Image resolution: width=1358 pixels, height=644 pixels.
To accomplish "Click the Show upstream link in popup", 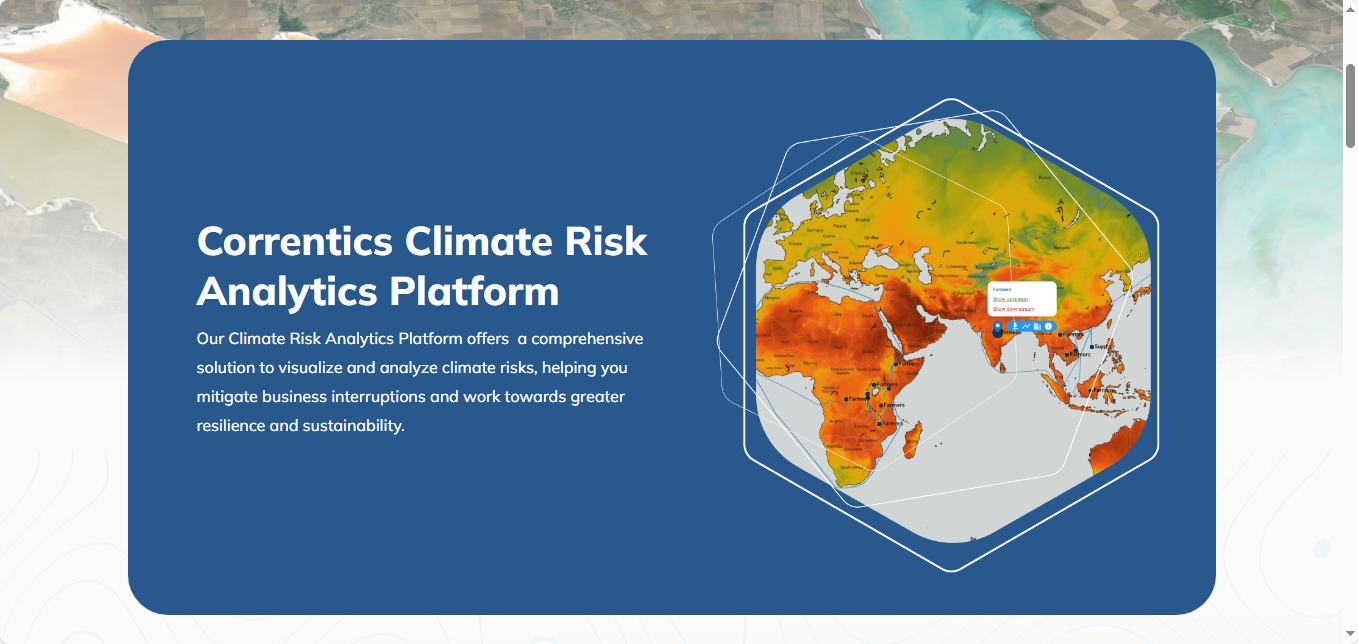I will click(x=1010, y=299).
